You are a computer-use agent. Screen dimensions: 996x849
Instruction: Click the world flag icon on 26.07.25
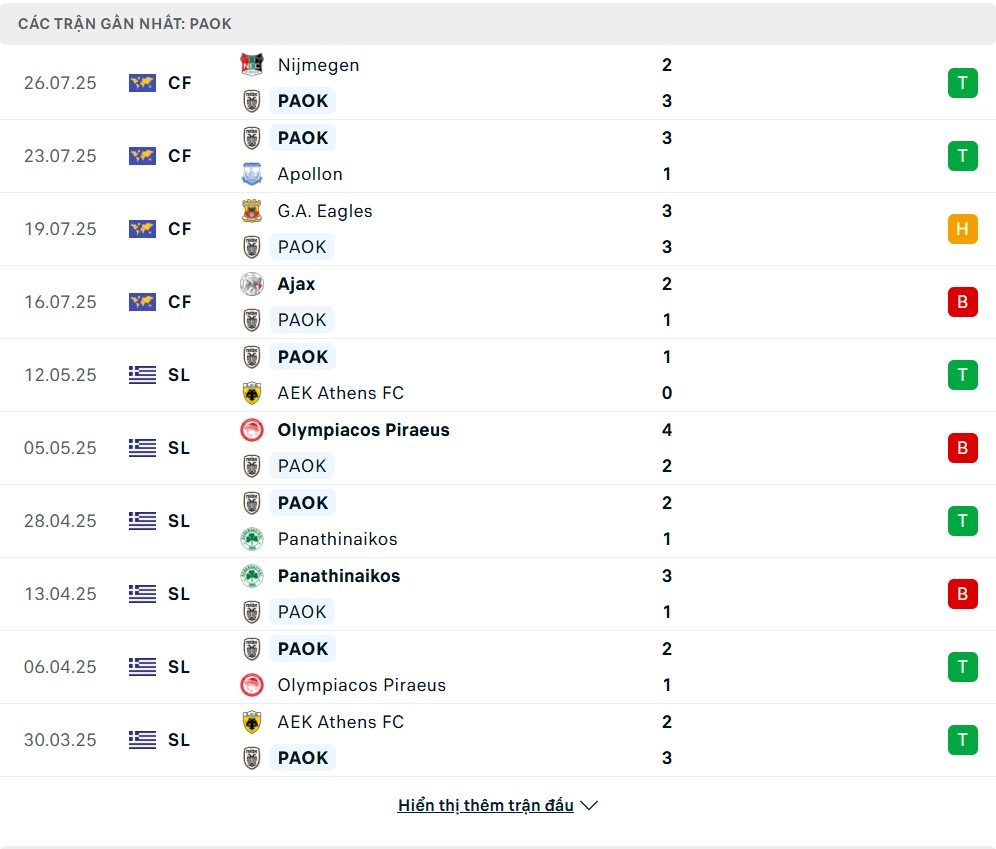[x=143, y=83]
